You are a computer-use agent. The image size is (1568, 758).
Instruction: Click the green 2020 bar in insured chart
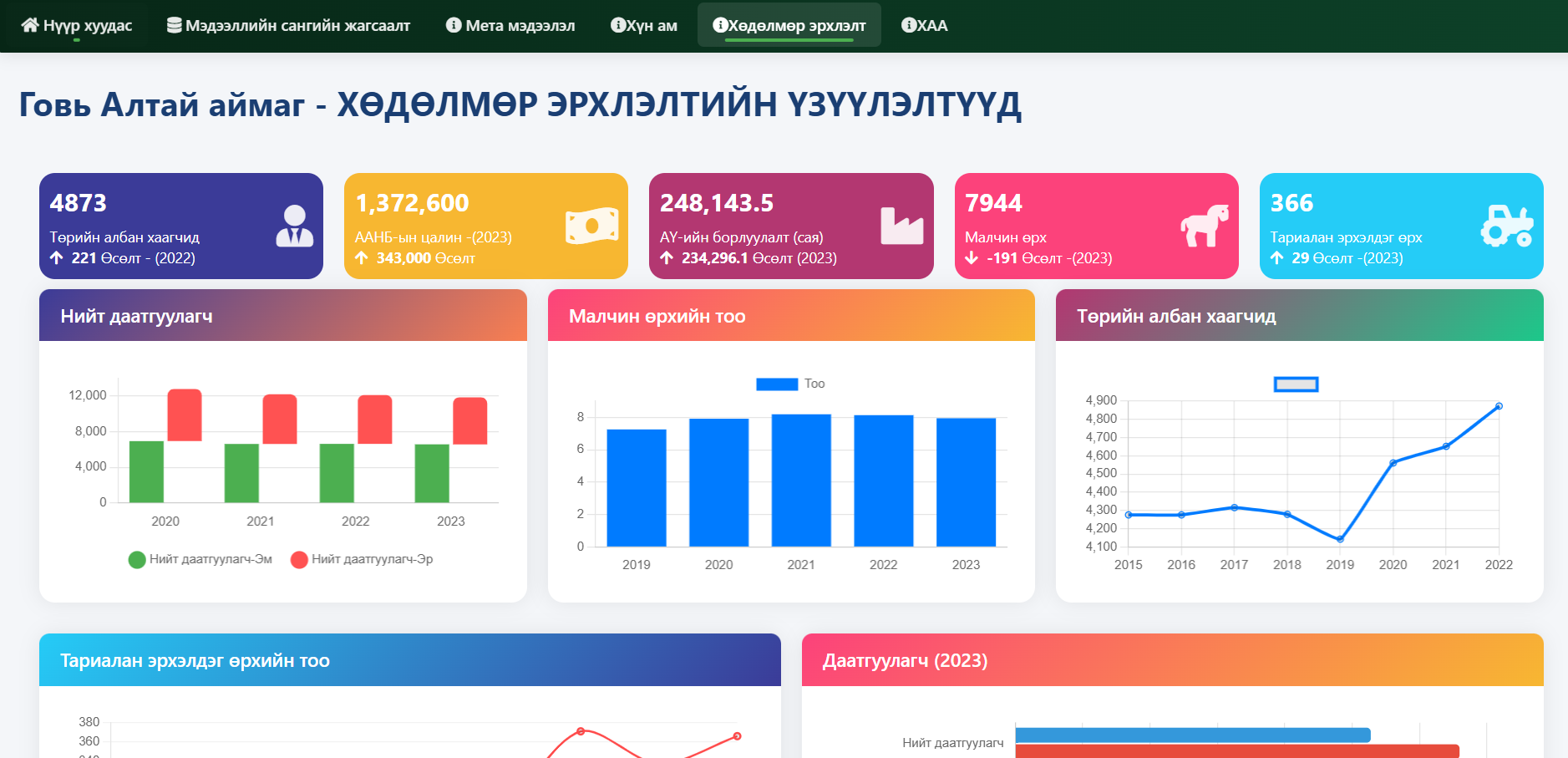tap(146, 471)
